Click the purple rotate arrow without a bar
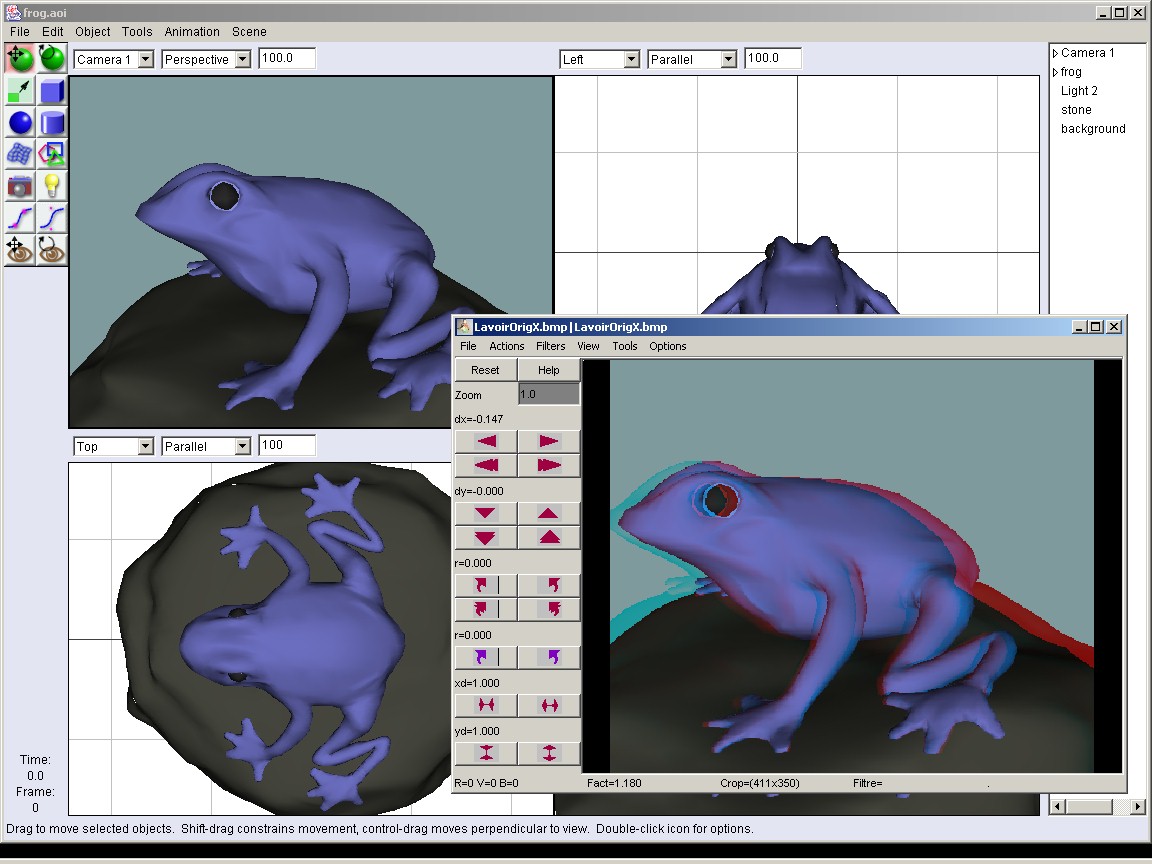The image size is (1152, 864). (x=549, y=657)
